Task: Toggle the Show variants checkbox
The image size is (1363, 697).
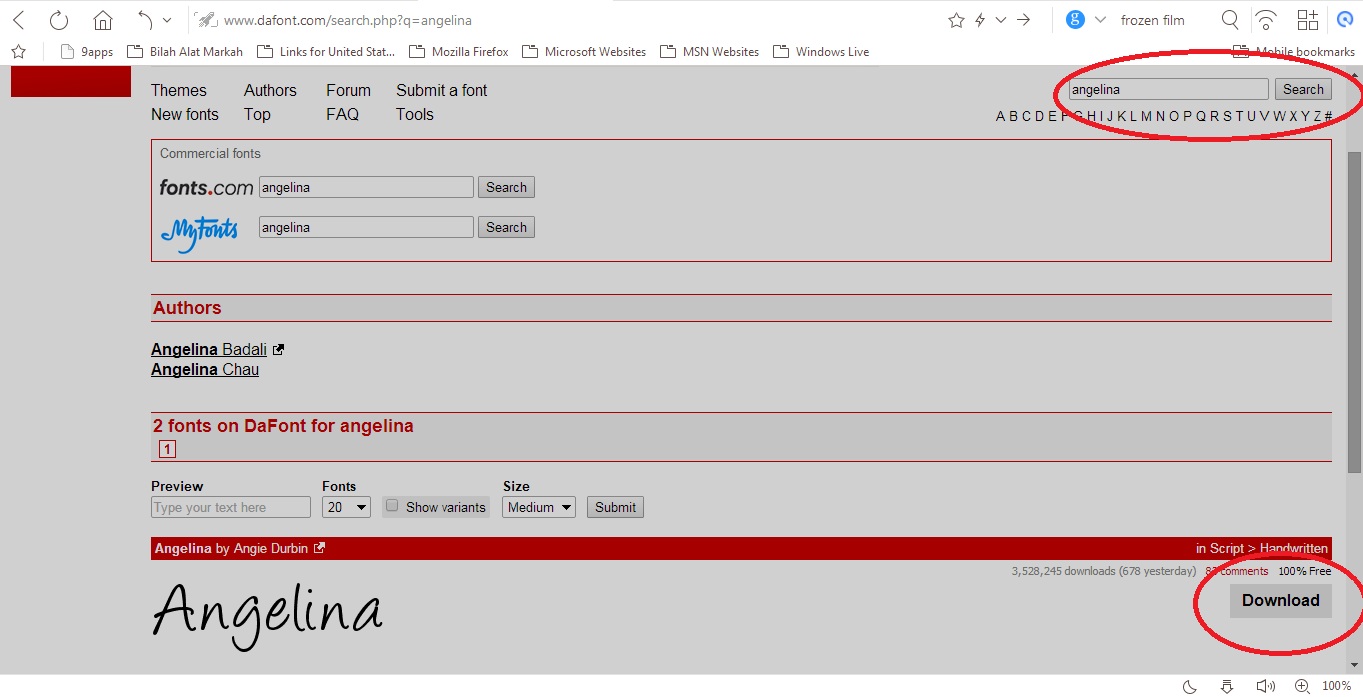Action: point(392,506)
